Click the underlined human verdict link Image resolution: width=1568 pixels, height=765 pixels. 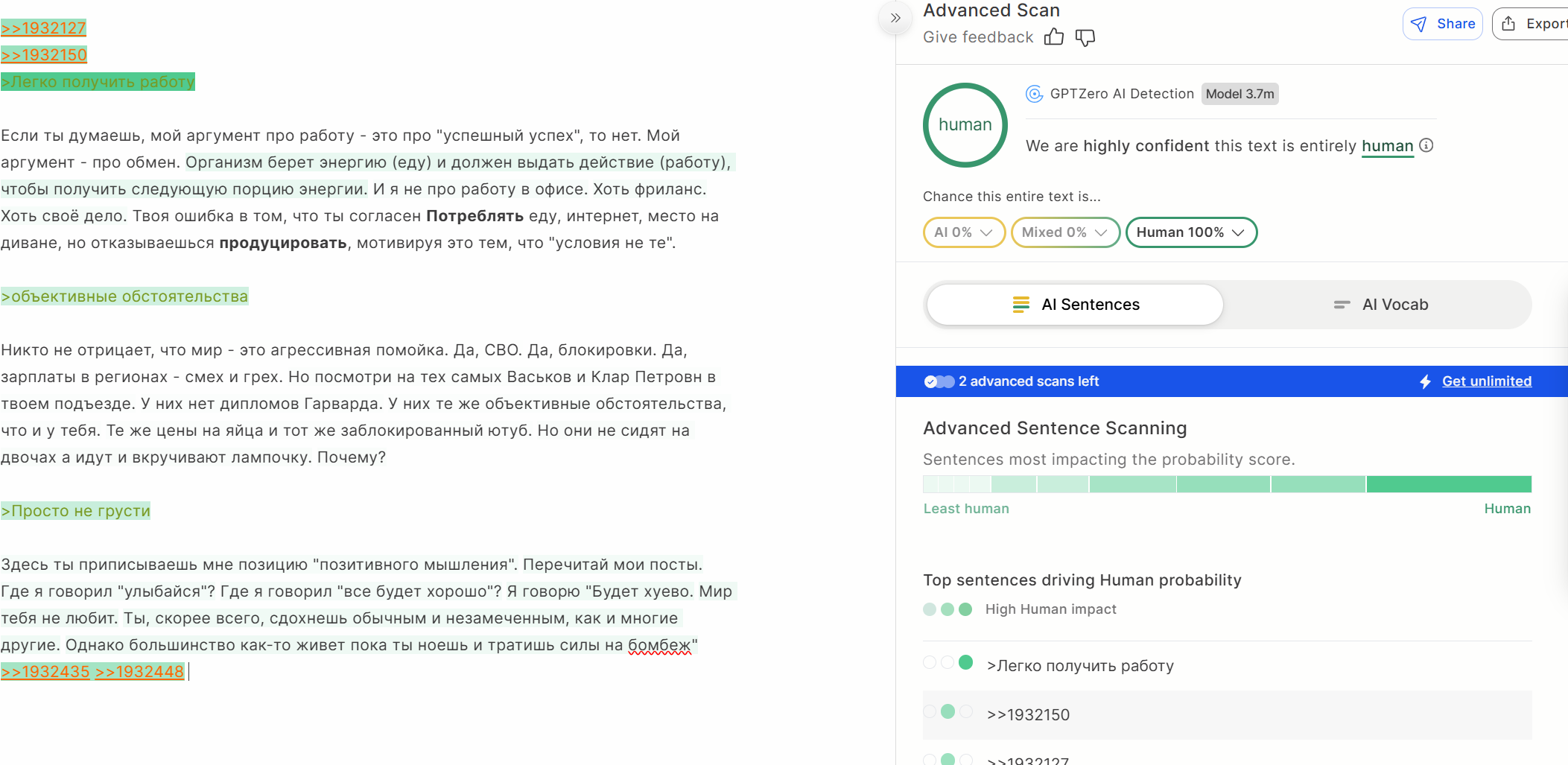point(1387,146)
